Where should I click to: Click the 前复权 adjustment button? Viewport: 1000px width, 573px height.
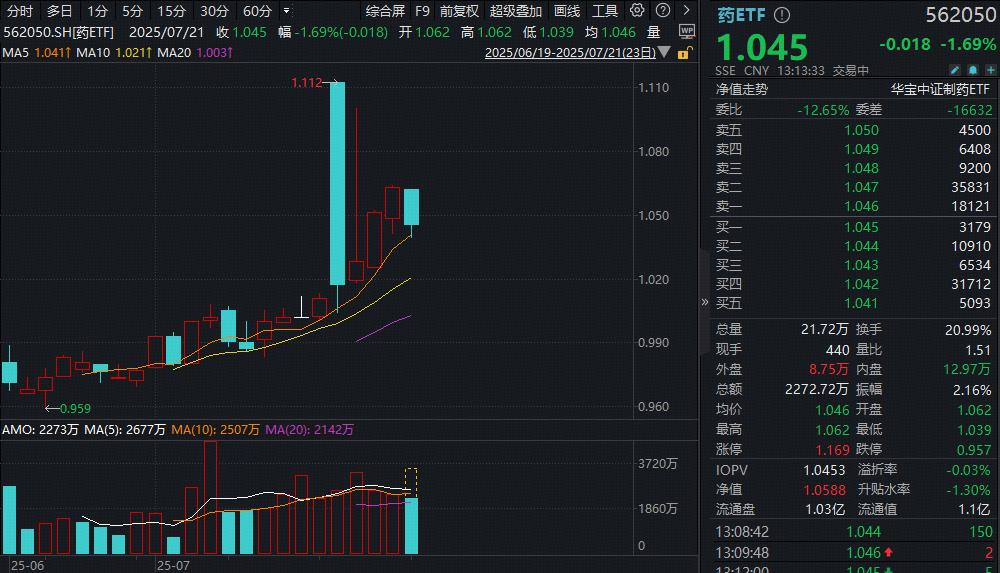pyautogui.click(x=459, y=11)
